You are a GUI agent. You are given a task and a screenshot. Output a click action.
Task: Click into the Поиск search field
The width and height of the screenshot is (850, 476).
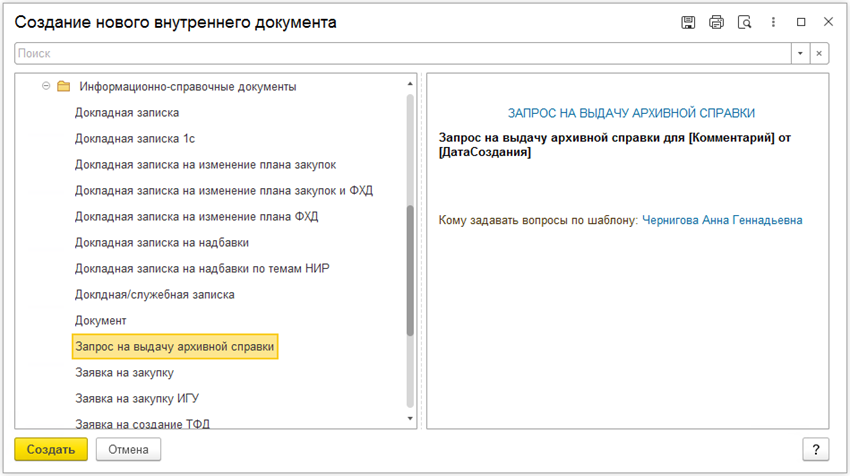pos(403,53)
